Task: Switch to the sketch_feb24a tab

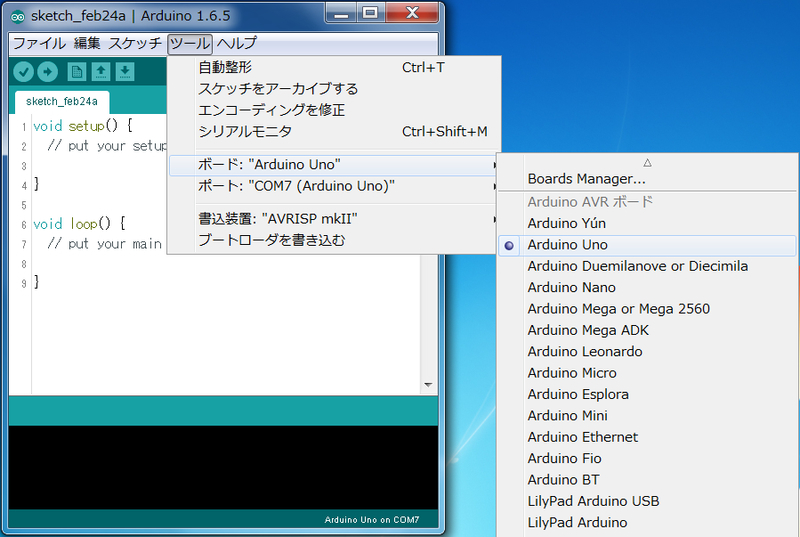Action: pos(62,102)
